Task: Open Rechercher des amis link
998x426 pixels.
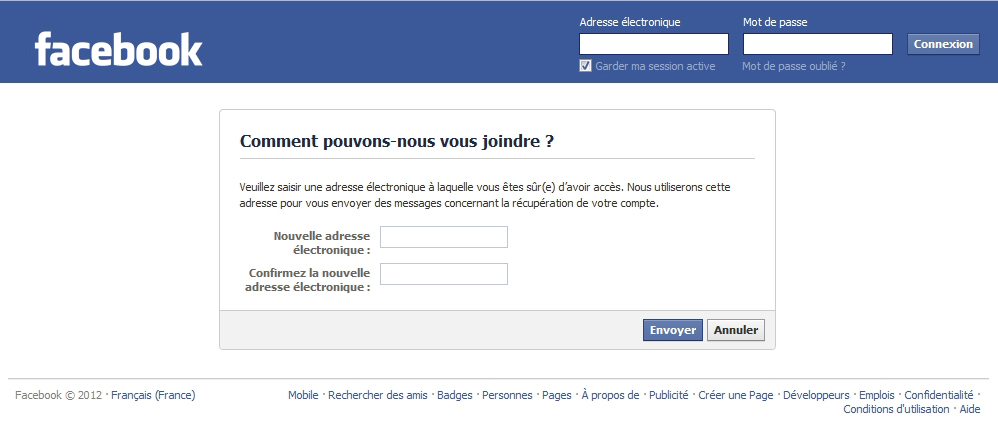Action: (x=378, y=395)
